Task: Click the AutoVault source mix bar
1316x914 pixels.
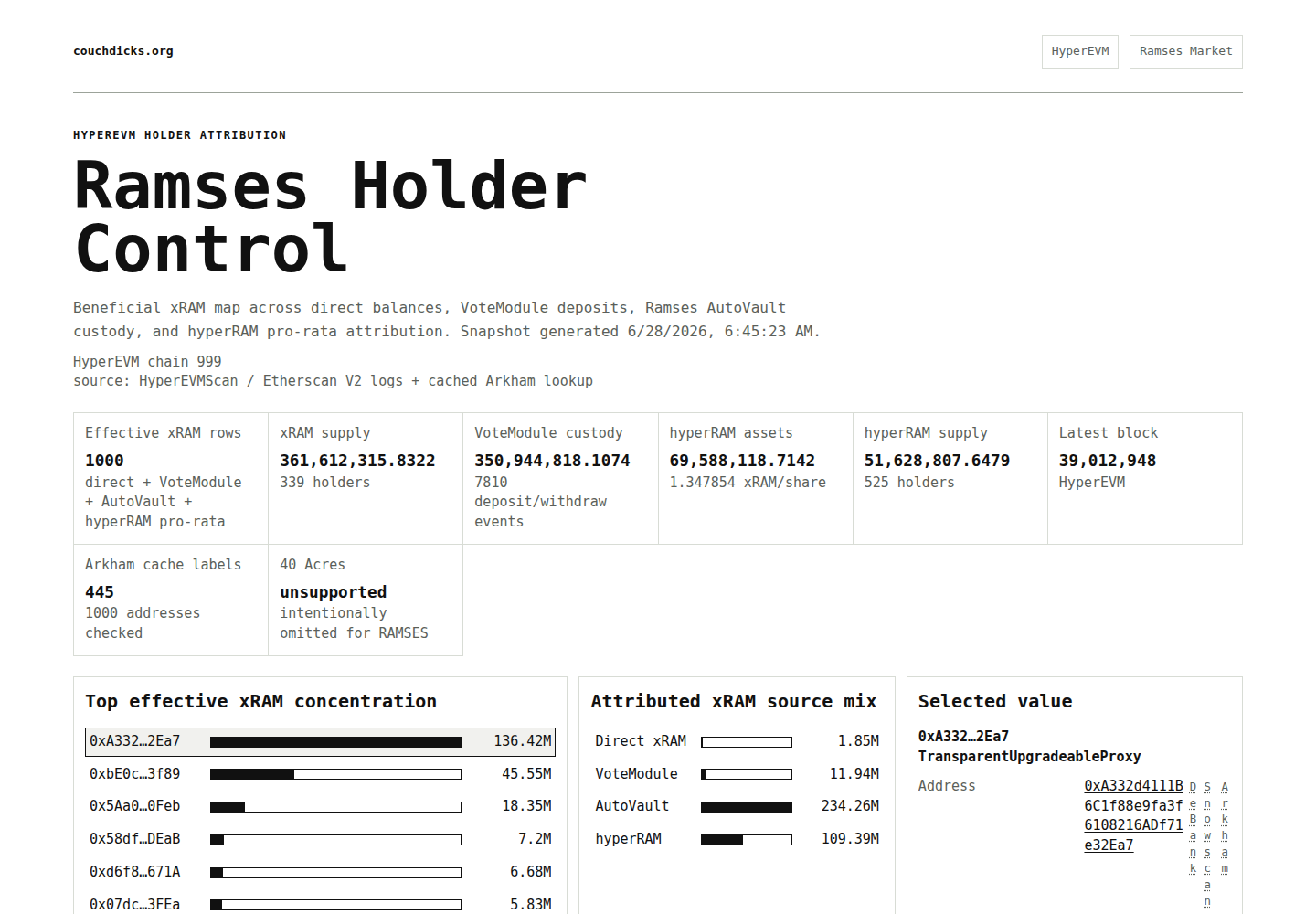Action: pos(747,807)
